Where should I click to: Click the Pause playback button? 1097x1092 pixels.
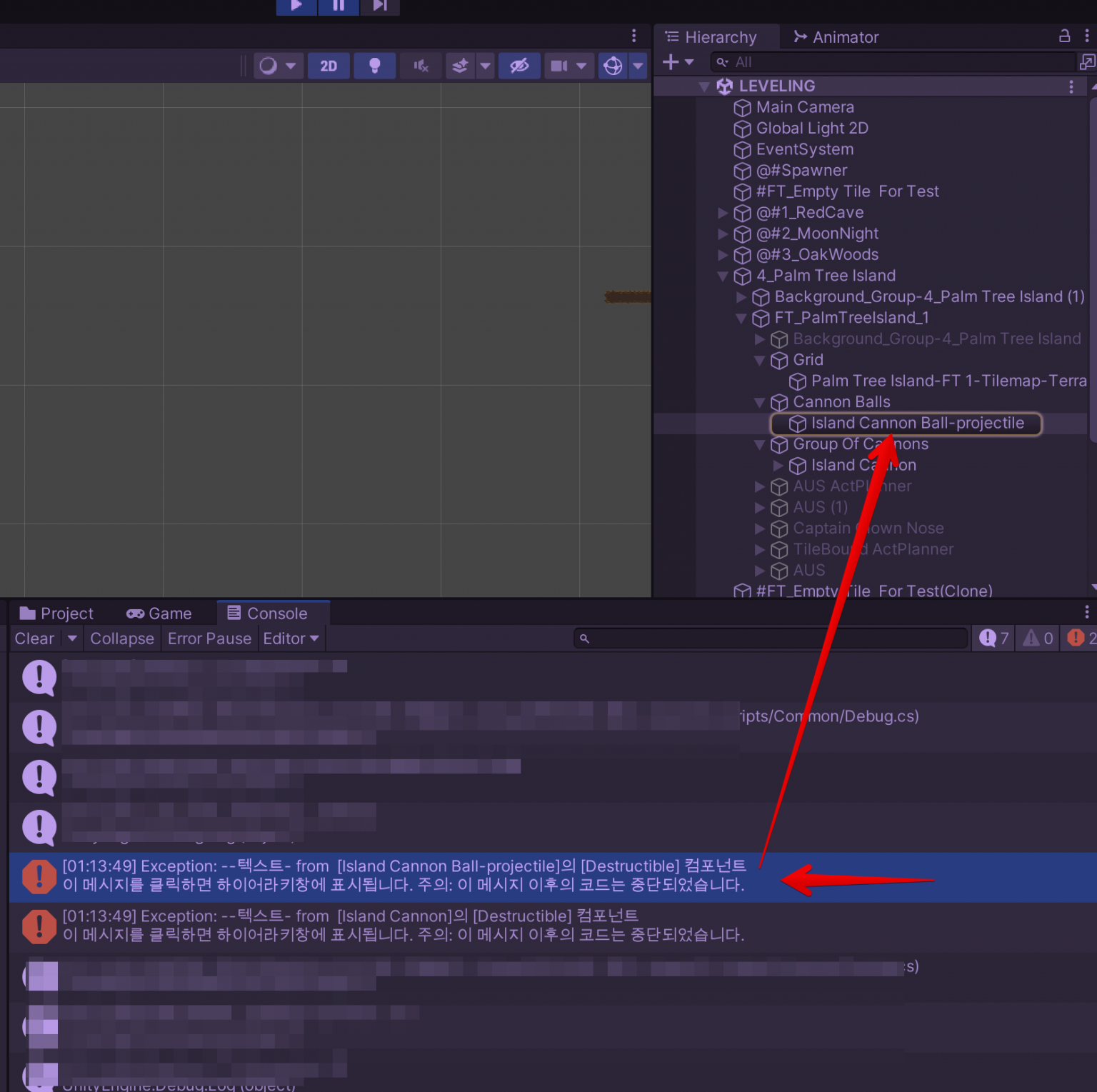(339, 6)
